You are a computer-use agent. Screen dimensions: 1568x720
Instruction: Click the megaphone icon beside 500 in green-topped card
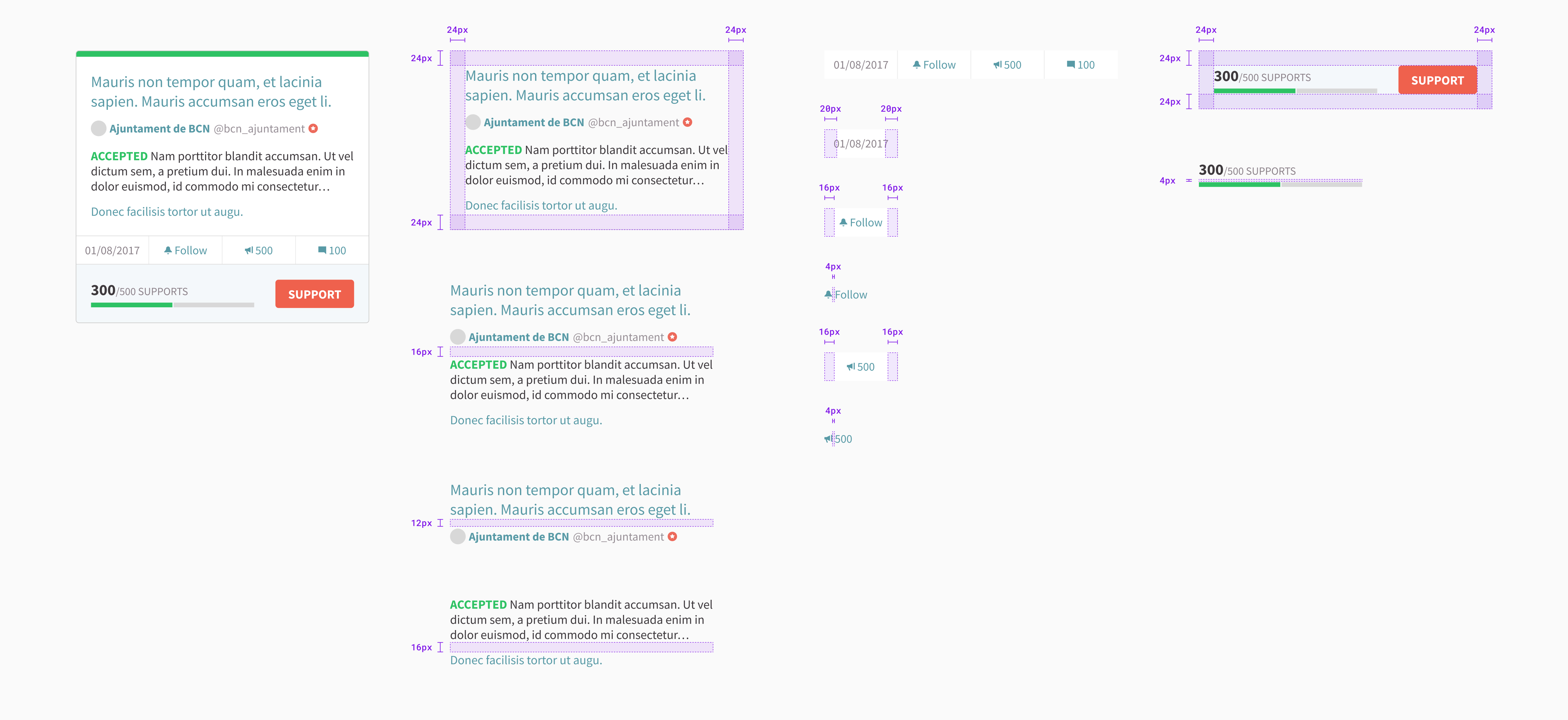tap(248, 250)
